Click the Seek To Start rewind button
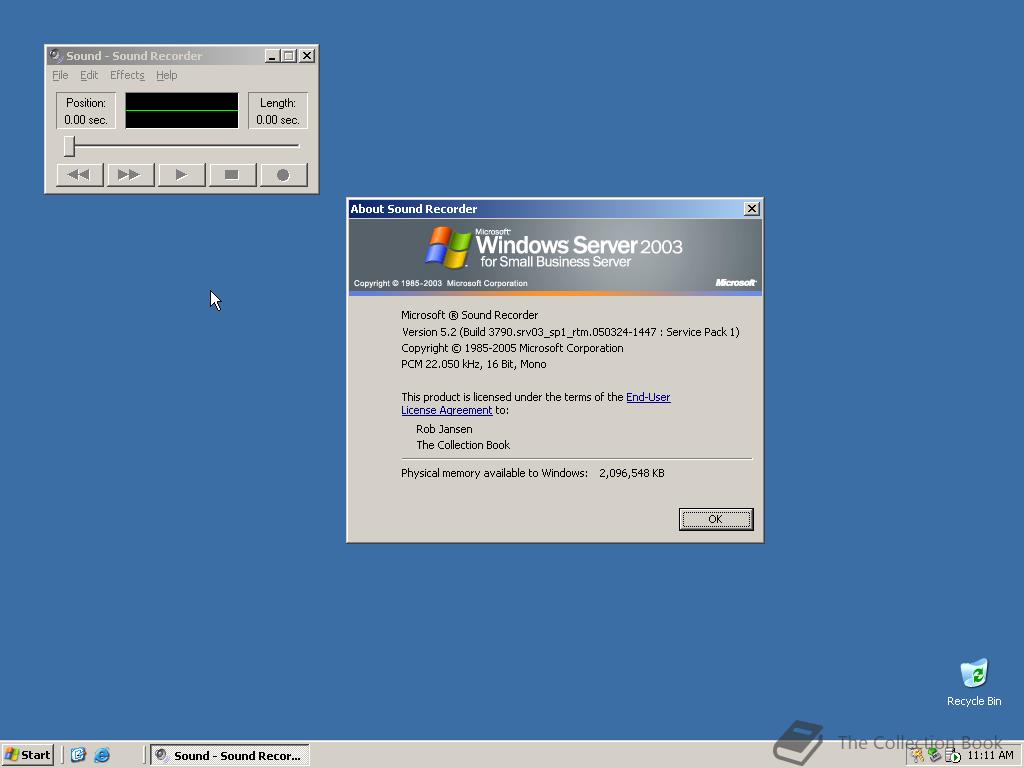Screen dimensions: 1024x768 coord(80,175)
